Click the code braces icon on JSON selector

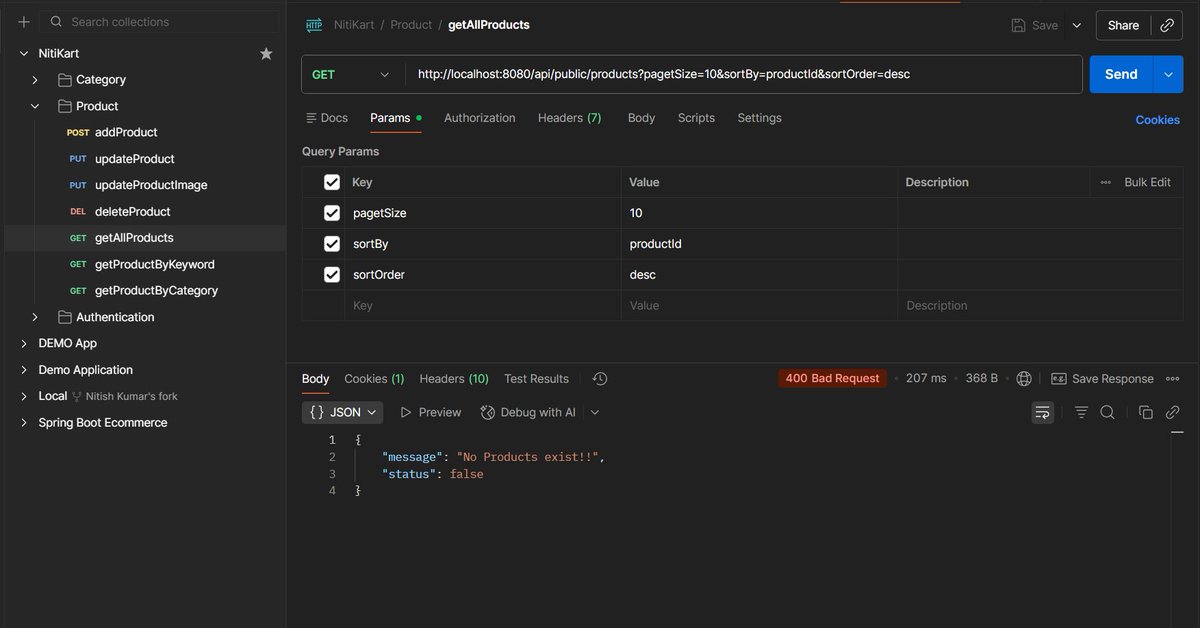(317, 412)
